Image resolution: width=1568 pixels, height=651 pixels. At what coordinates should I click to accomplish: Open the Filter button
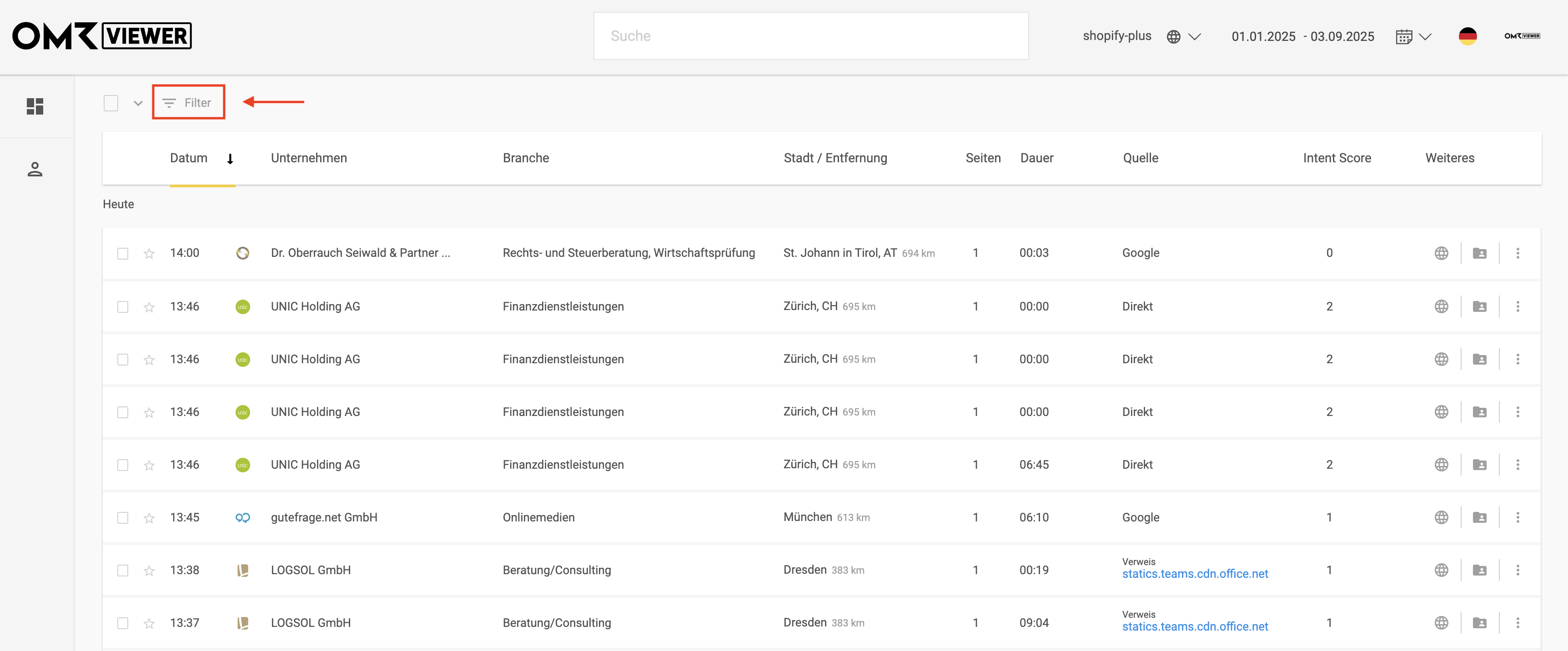pyautogui.click(x=188, y=102)
